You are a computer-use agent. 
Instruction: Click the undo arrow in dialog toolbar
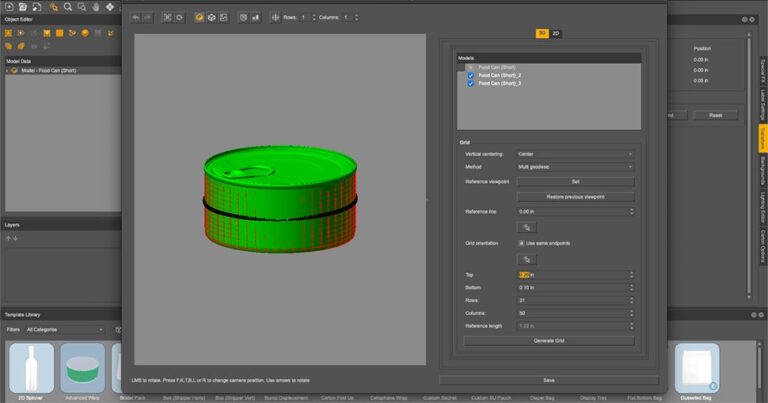[136, 17]
